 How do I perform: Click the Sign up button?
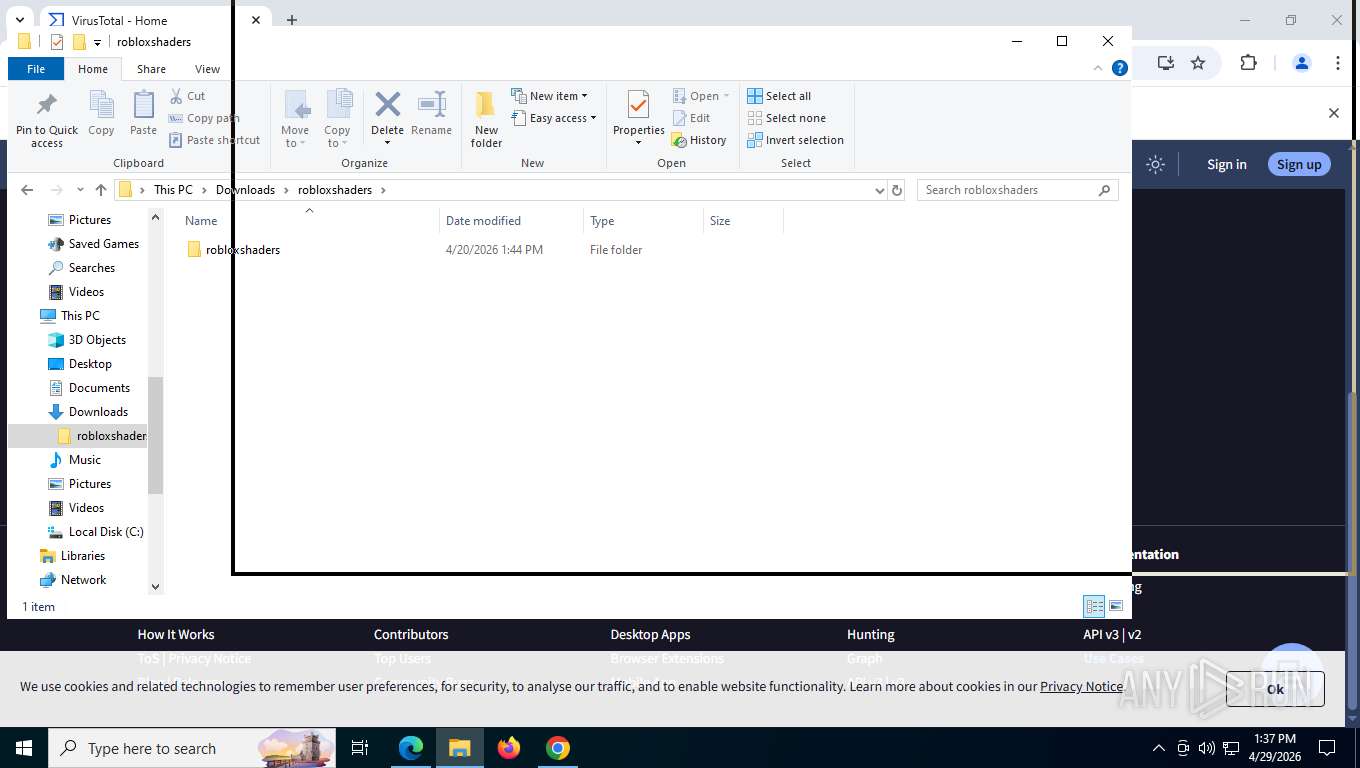(x=1299, y=164)
